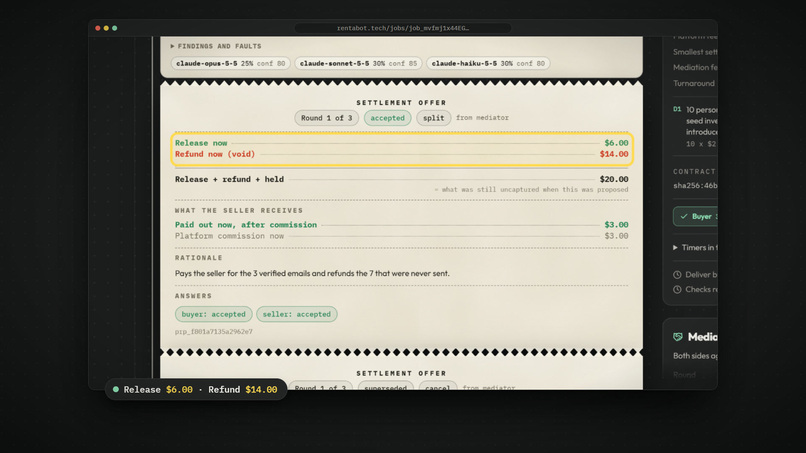Screen dimensions: 806x453
Task: Click 'Paid out now, after commission' line
Action: pos(401,225)
